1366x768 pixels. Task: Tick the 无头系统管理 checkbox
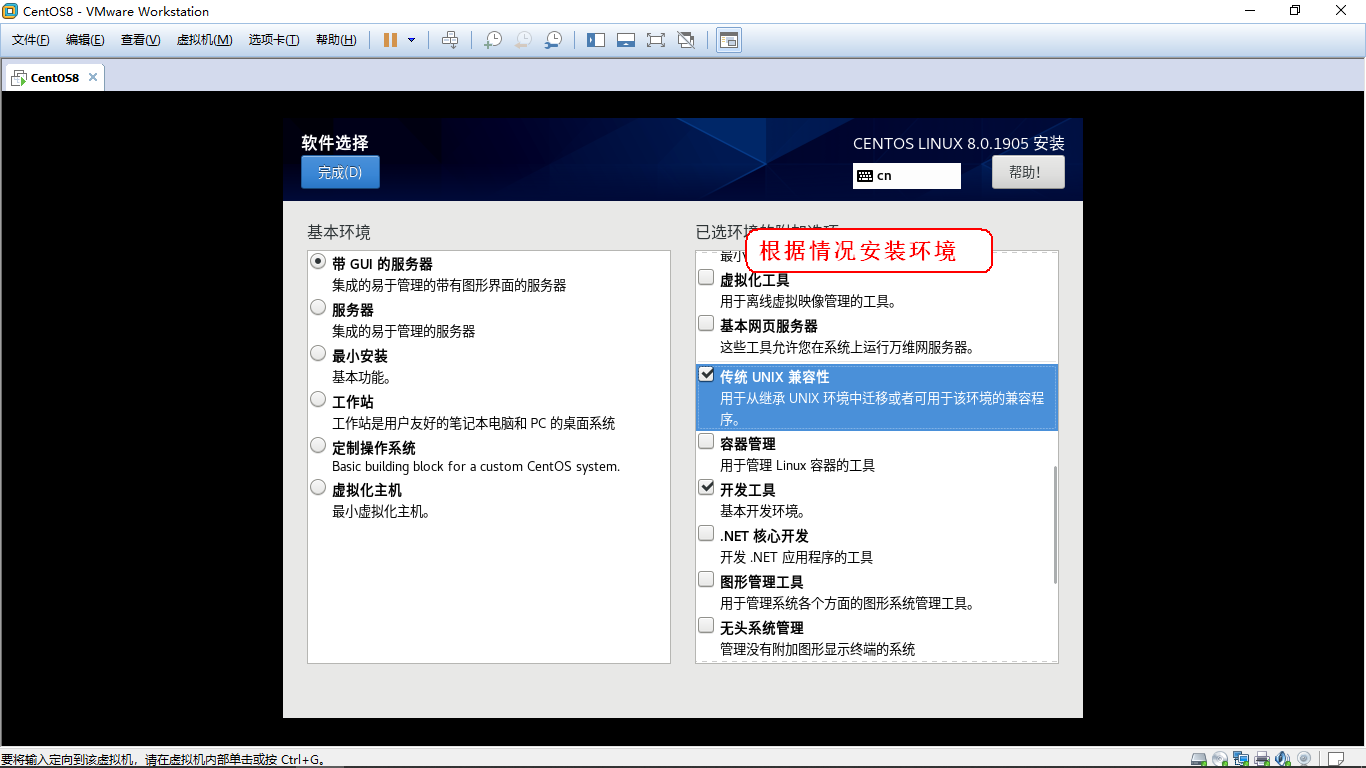click(x=706, y=626)
